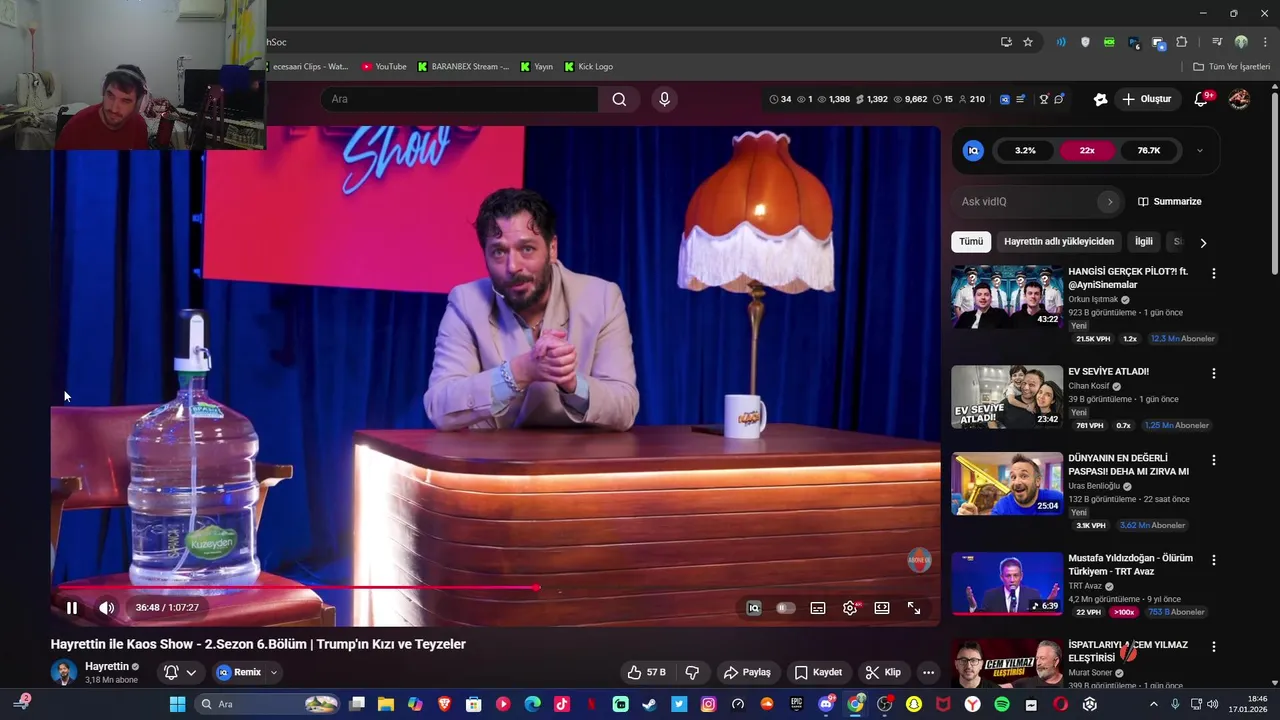The height and width of the screenshot is (720, 1280).
Task: Click the search magnifier button
Action: tap(619, 99)
